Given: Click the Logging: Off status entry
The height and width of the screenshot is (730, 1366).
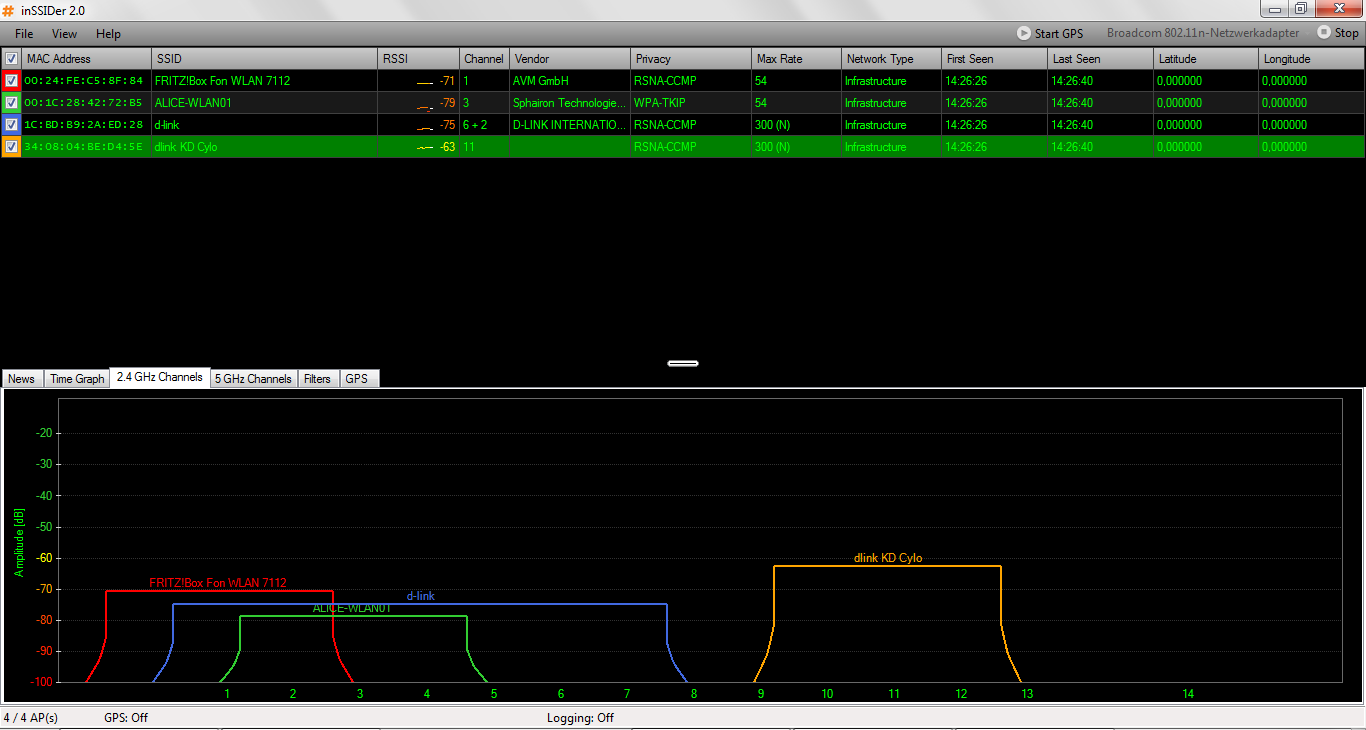Looking at the screenshot, I should 580,718.
